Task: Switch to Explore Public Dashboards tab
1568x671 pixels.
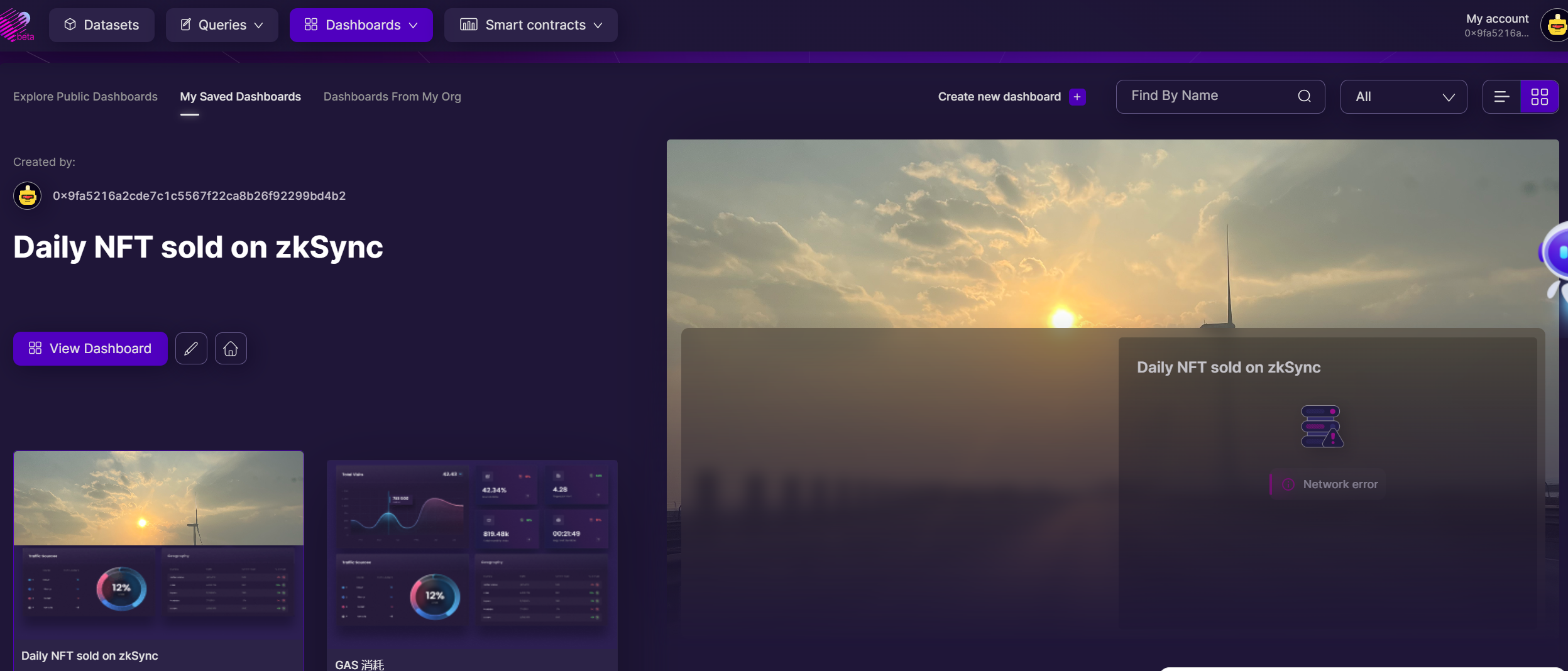Action: [x=85, y=97]
